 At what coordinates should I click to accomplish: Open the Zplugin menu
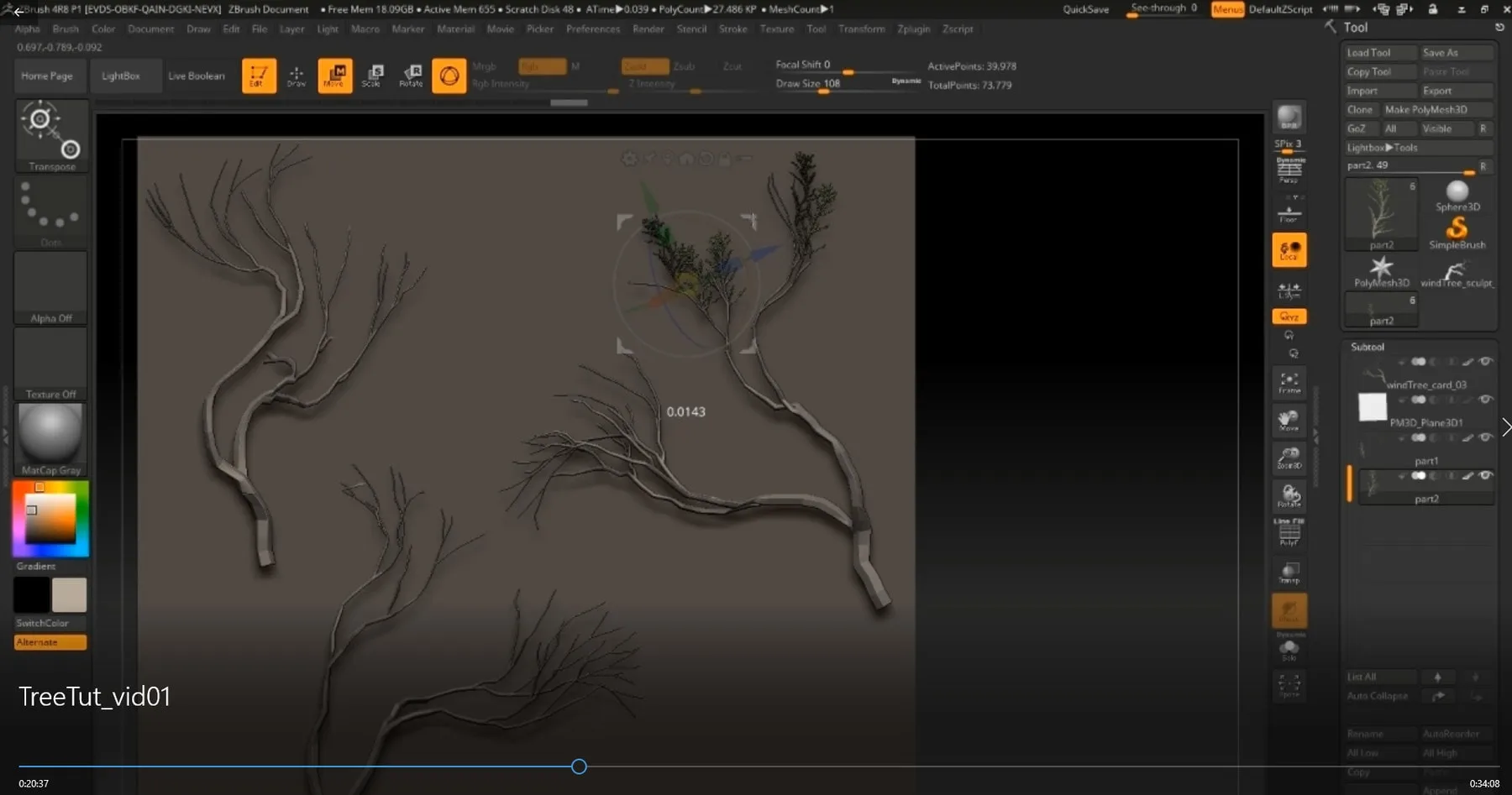click(x=913, y=29)
